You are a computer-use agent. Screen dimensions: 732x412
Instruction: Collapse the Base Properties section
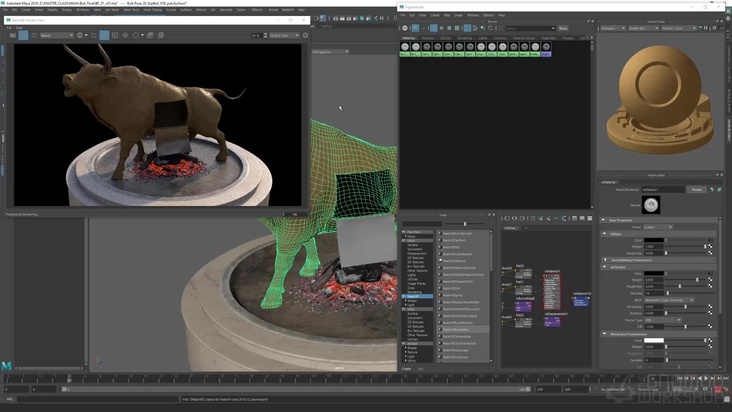pos(604,220)
